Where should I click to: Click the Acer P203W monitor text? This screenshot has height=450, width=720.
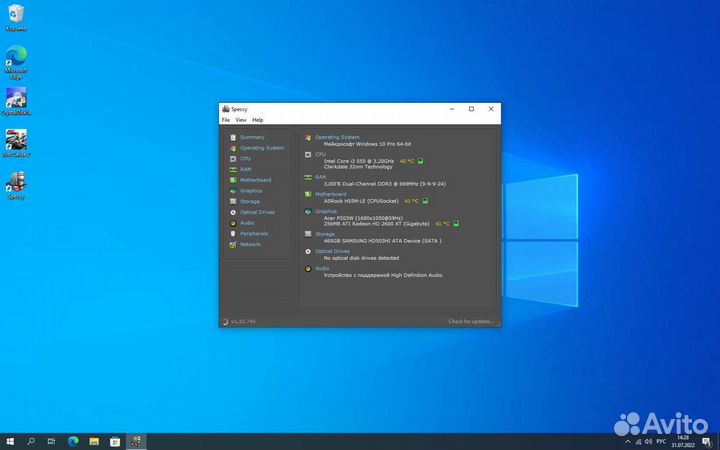click(363, 218)
